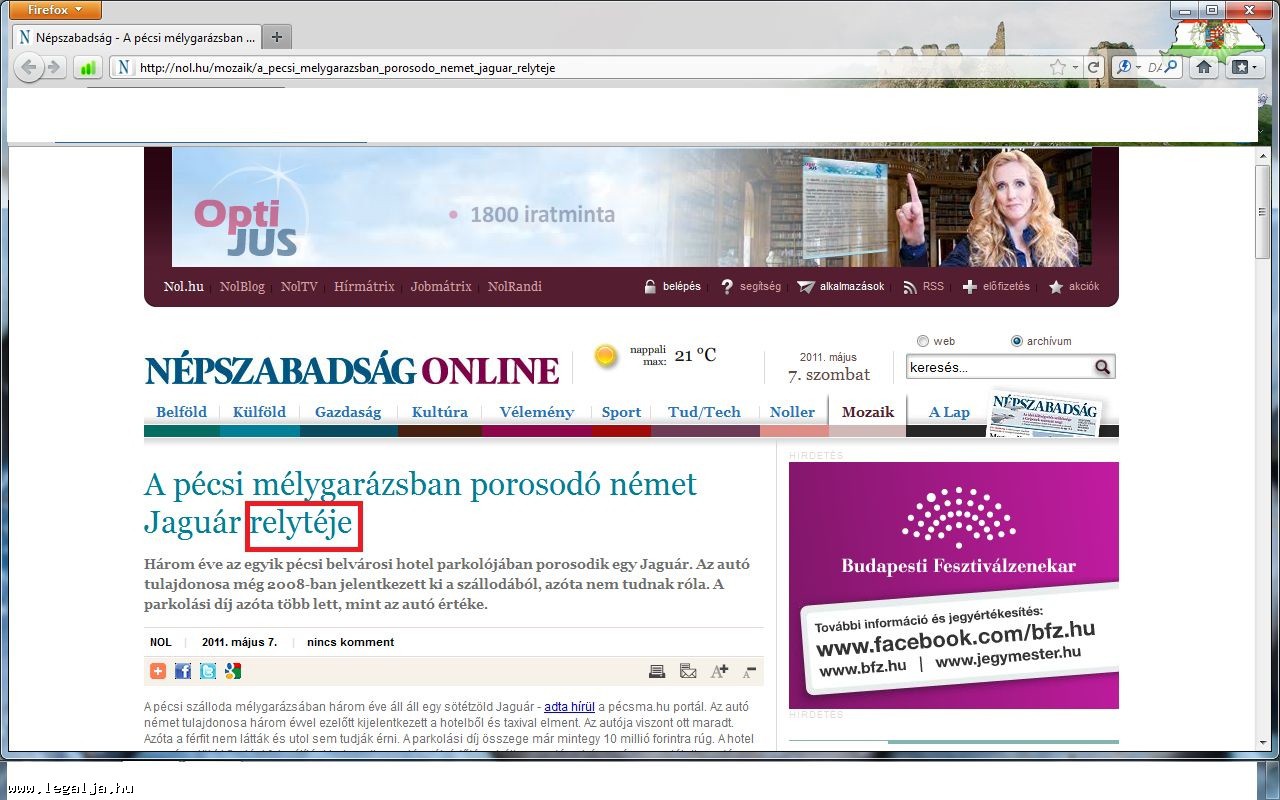Select the archívum search radio button
The width and height of the screenshot is (1280, 800).
coord(1017,341)
